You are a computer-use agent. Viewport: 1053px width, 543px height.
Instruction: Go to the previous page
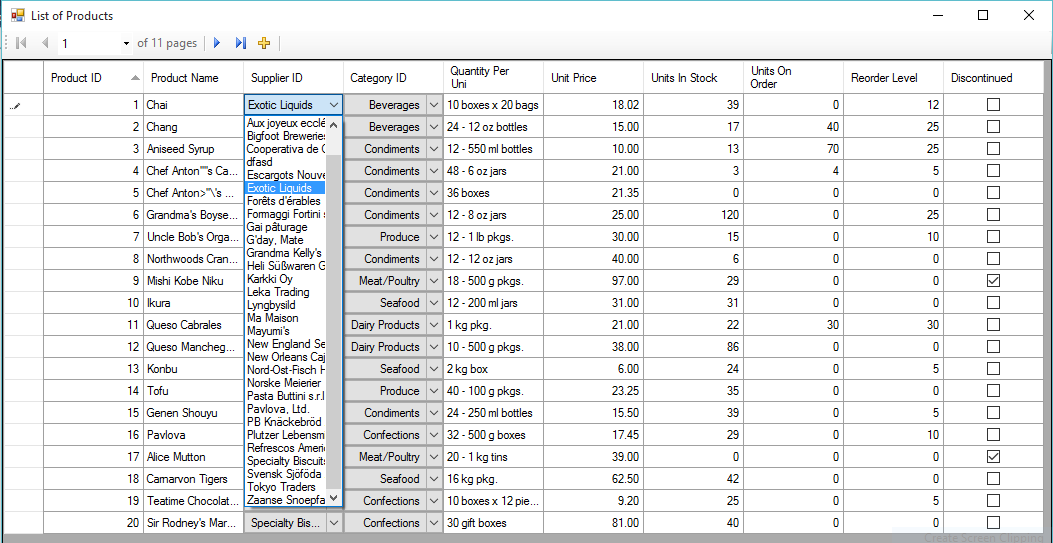[x=45, y=43]
